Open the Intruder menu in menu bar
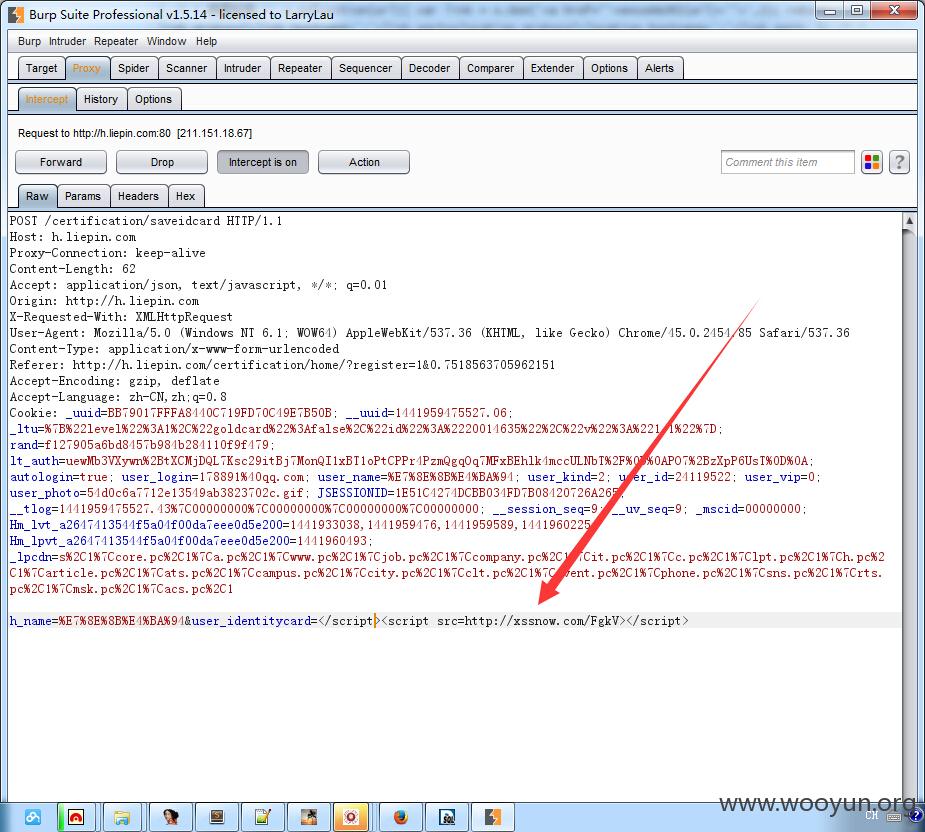The width and height of the screenshot is (925, 832). click(67, 41)
